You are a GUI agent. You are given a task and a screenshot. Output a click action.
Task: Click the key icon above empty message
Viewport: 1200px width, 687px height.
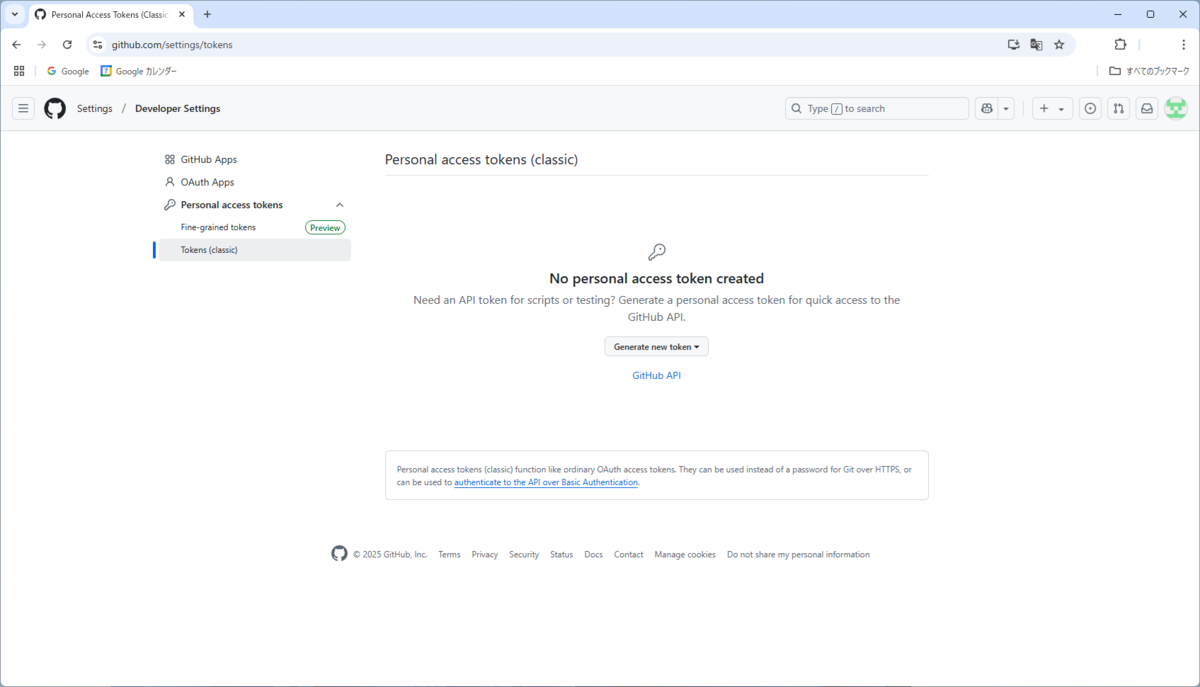(656, 252)
